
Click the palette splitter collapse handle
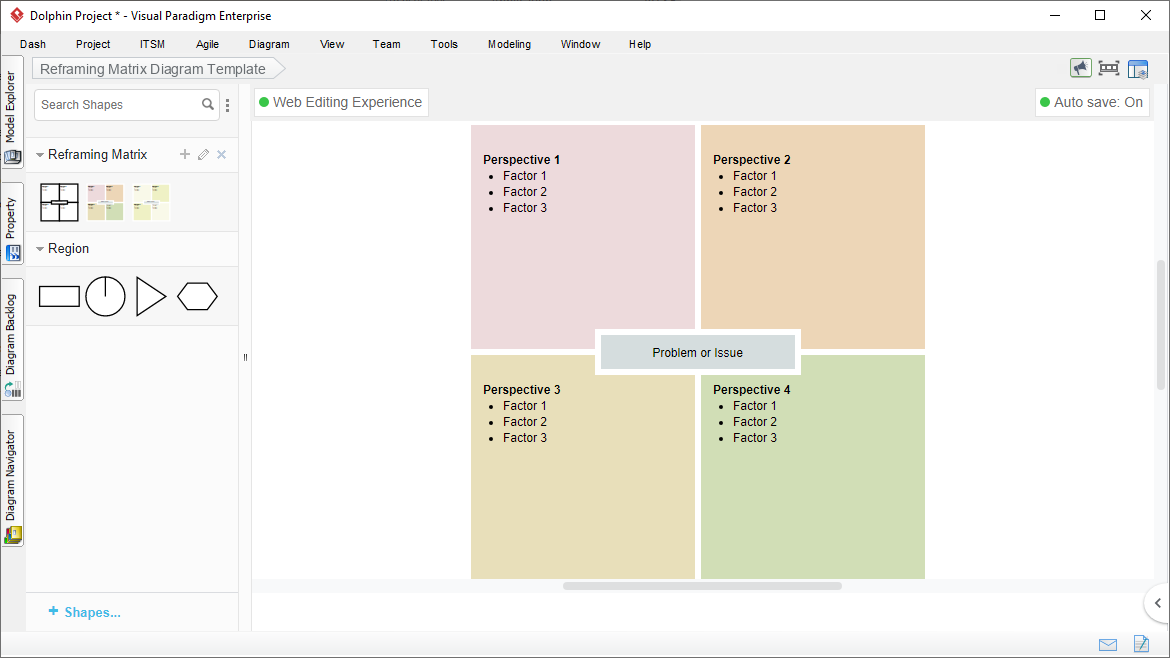pos(245,357)
